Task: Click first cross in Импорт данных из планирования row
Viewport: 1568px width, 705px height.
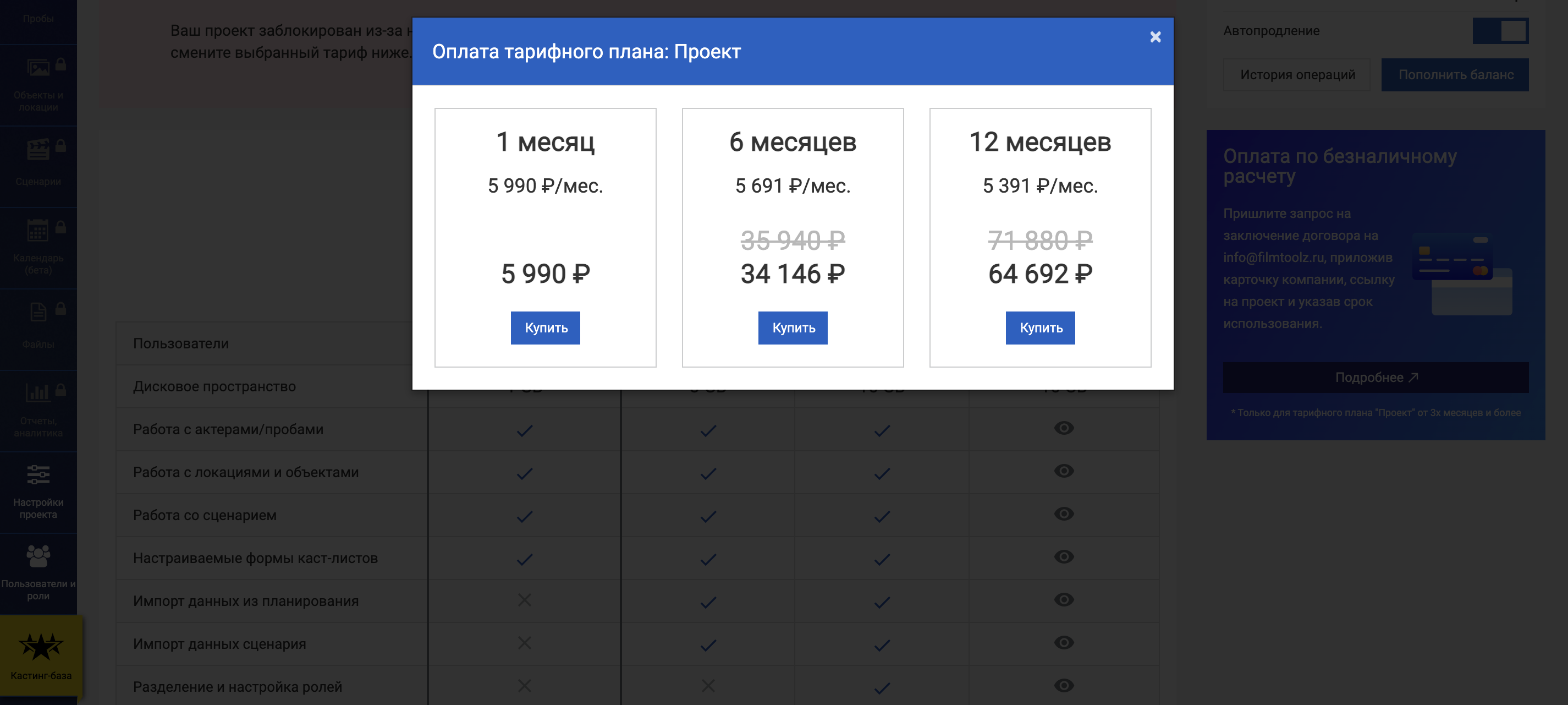Action: point(524,600)
